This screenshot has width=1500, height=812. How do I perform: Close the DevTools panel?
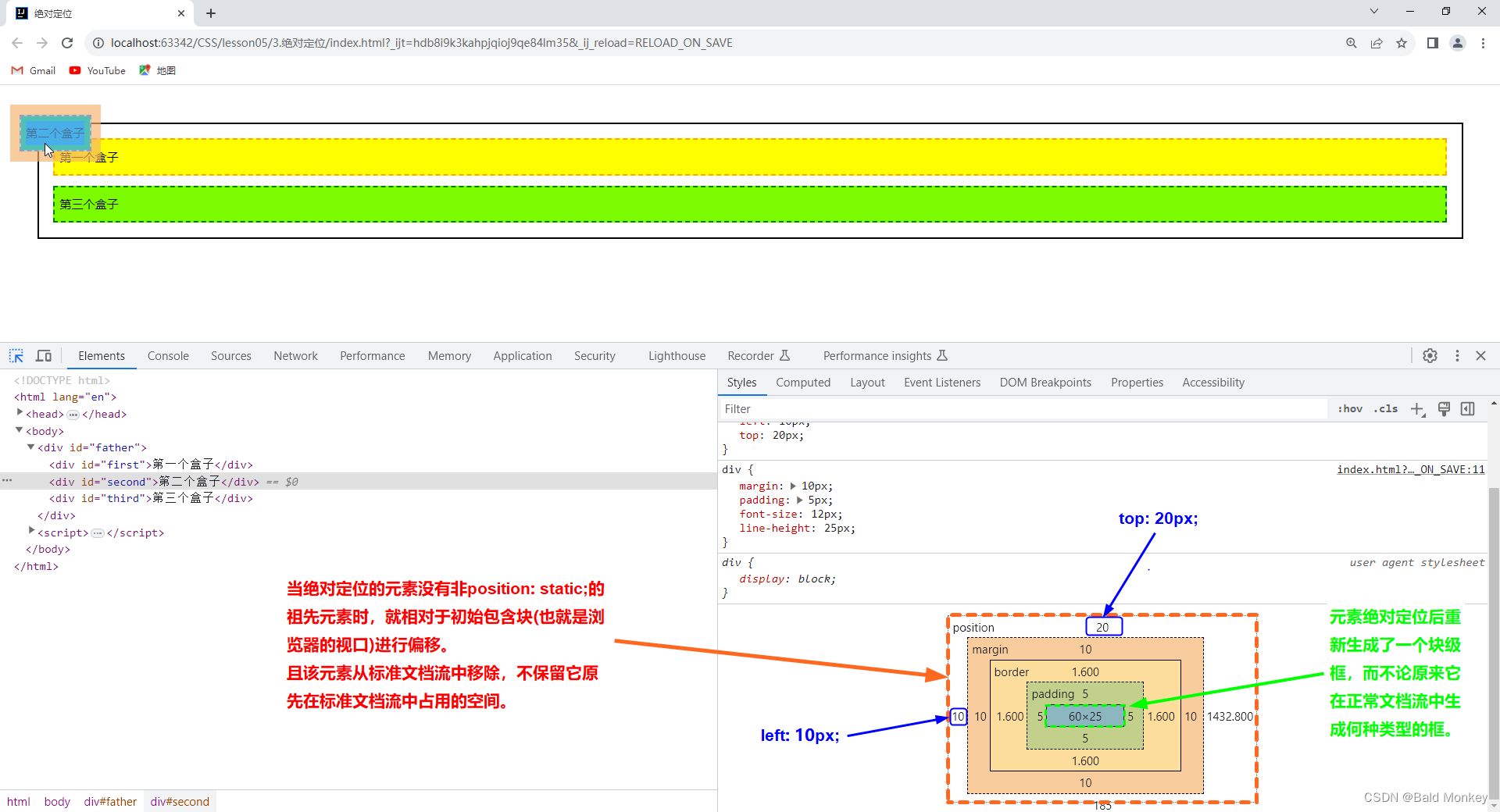[1480, 356]
